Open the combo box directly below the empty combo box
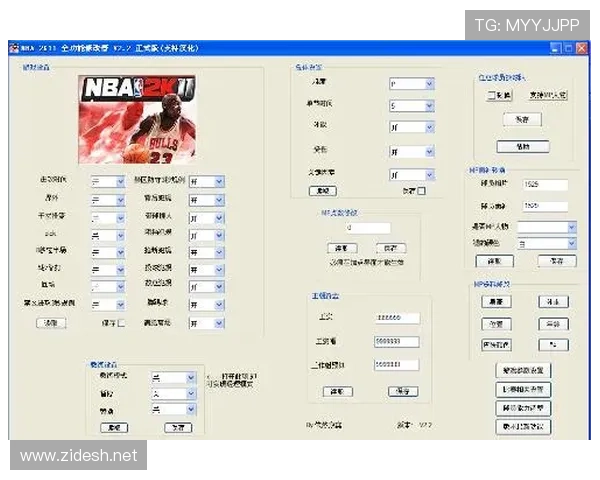600x480 pixels. [x=546, y=243]
